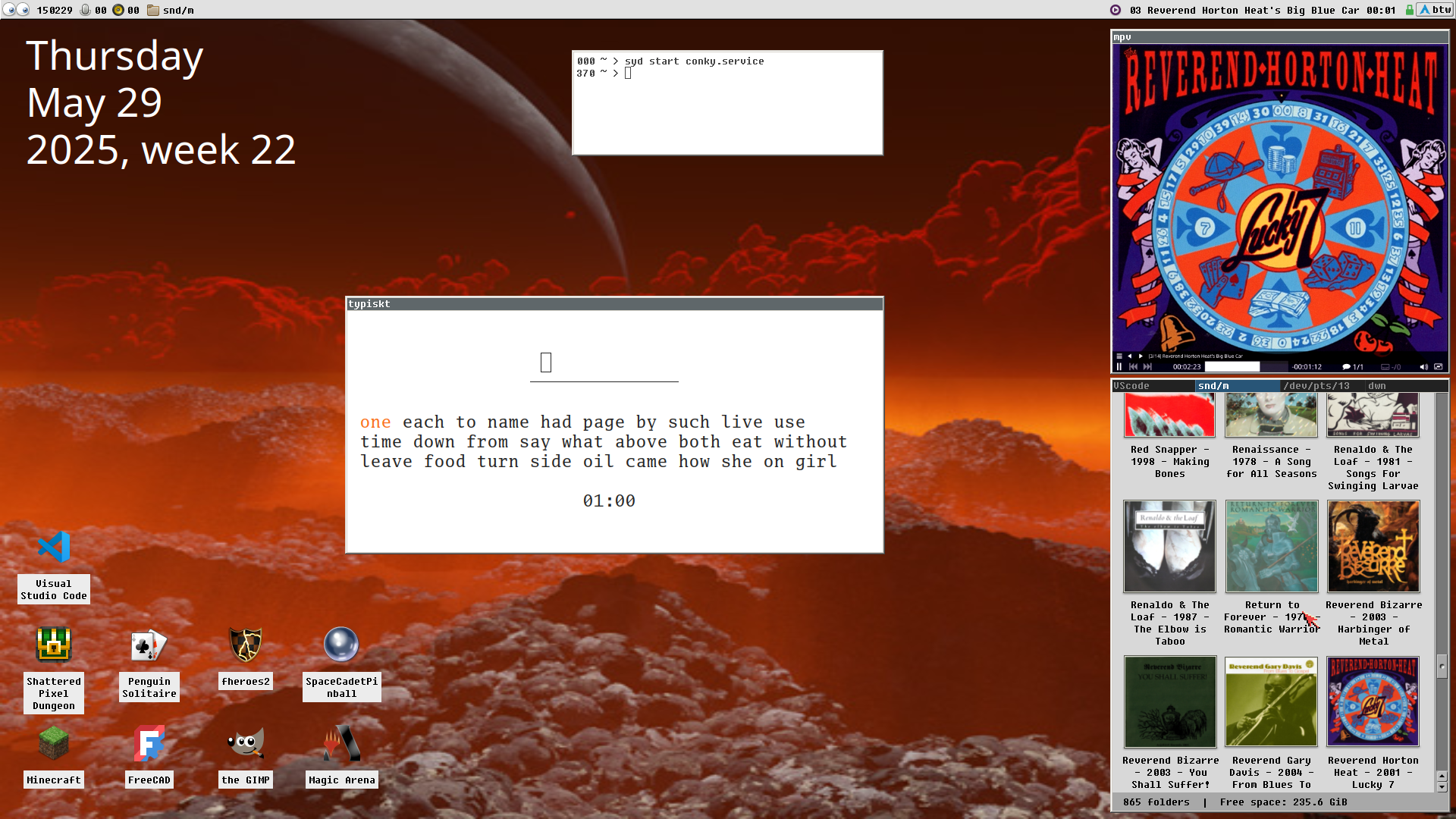1456x819 pixels.
Task: Select the Minecraft grass block icon
Action: coord(54,743)
